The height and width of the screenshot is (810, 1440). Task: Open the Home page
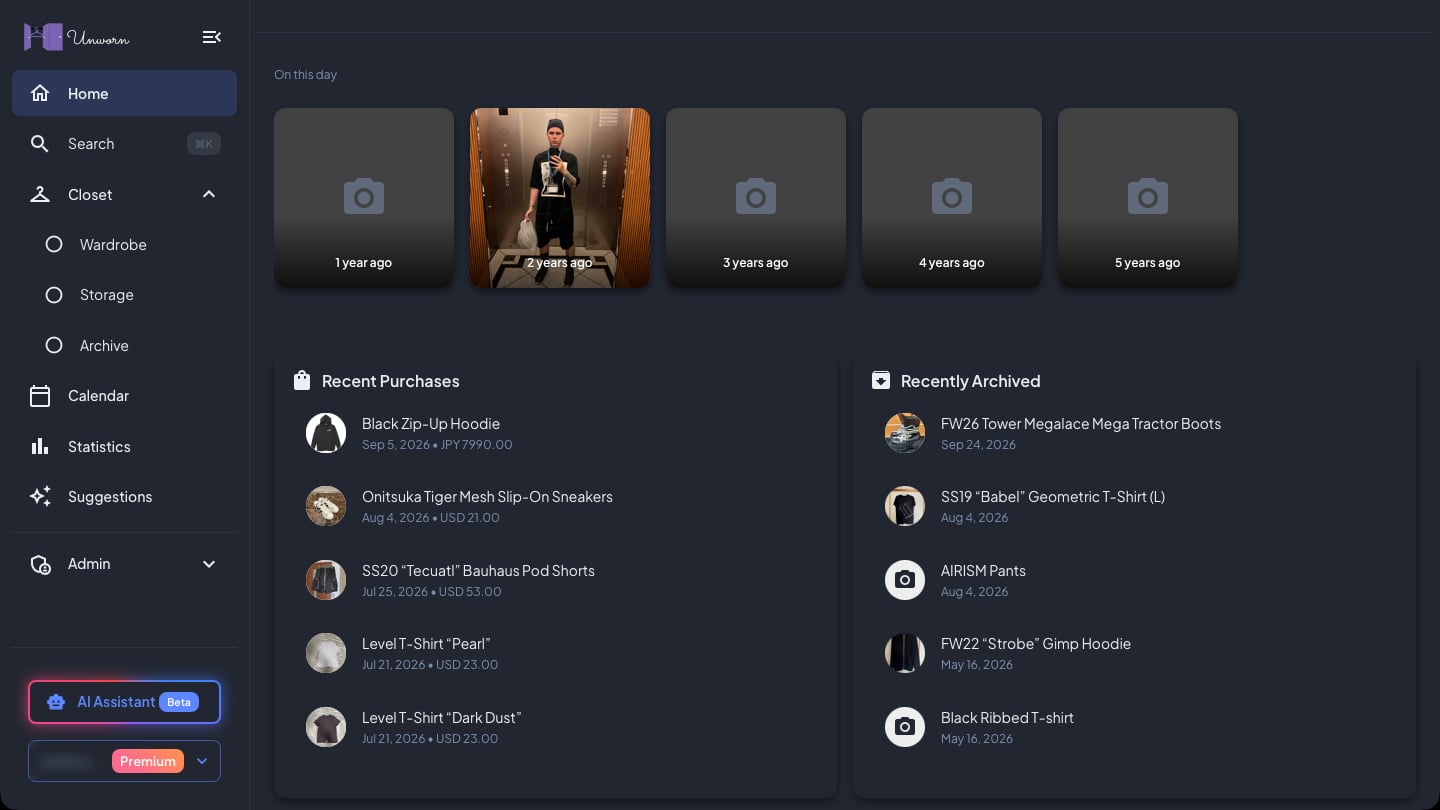pyautogui.click(x=124, y=93)
